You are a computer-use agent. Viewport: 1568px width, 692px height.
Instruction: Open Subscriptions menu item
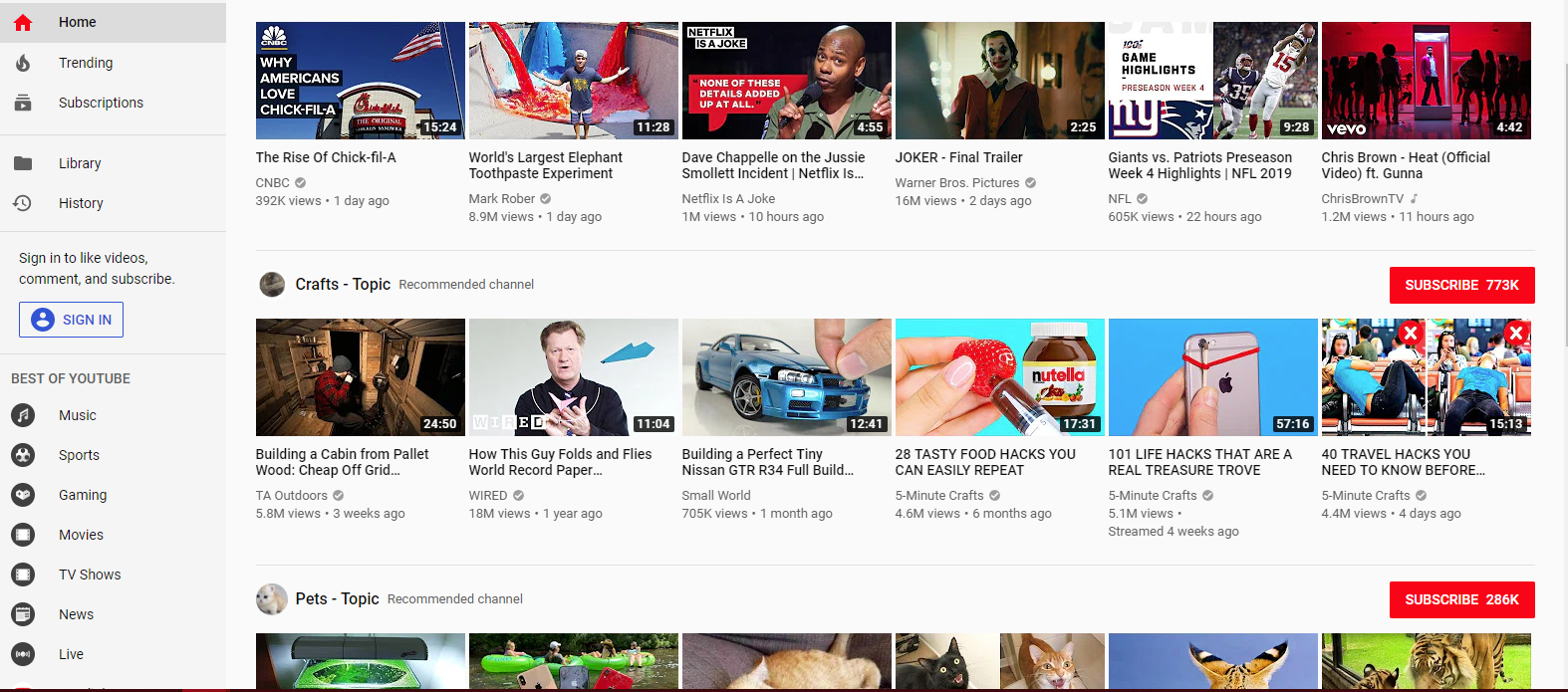[x=113, y=103]
